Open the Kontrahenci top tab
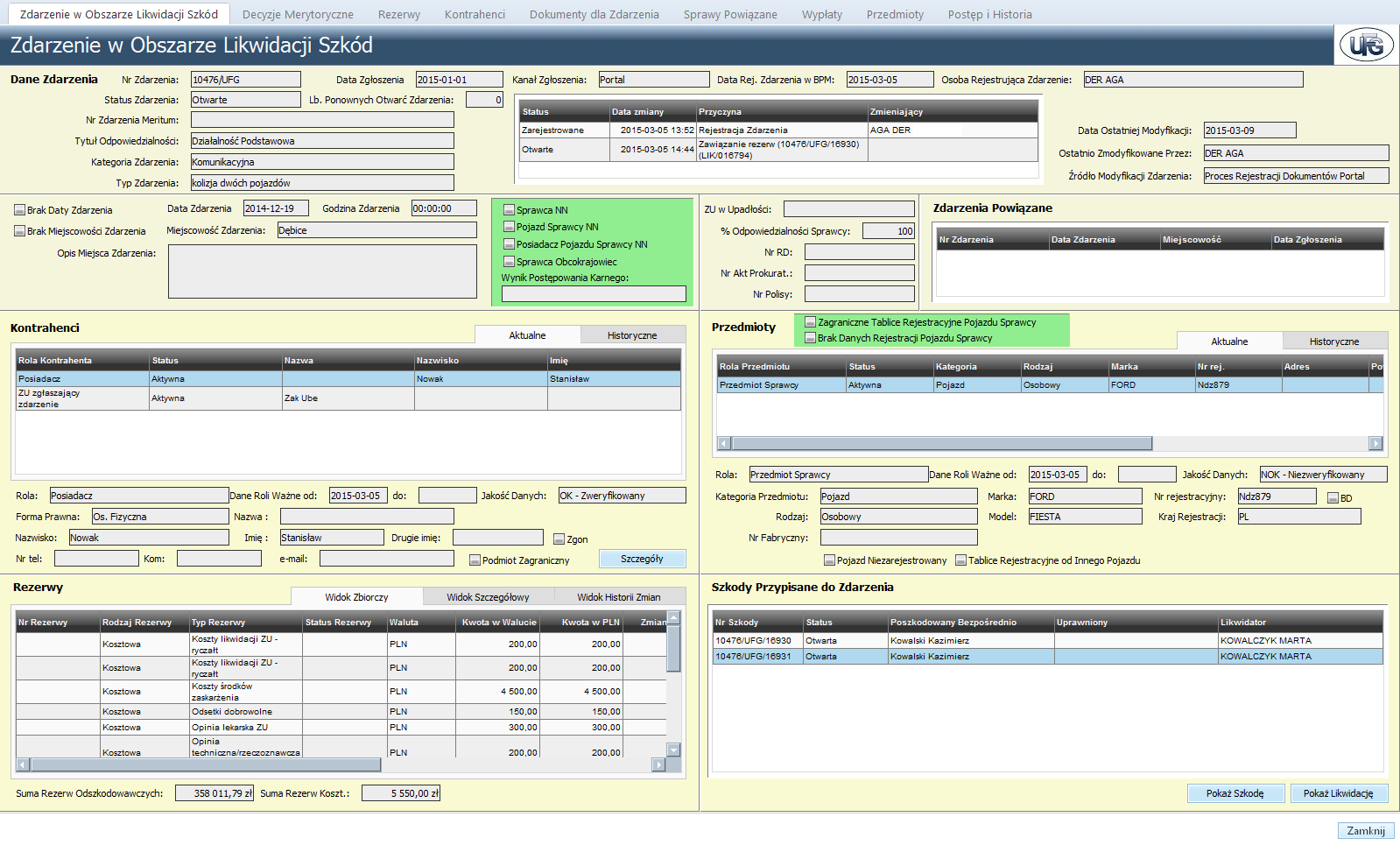1400x845 pixels. coord(475,14)
